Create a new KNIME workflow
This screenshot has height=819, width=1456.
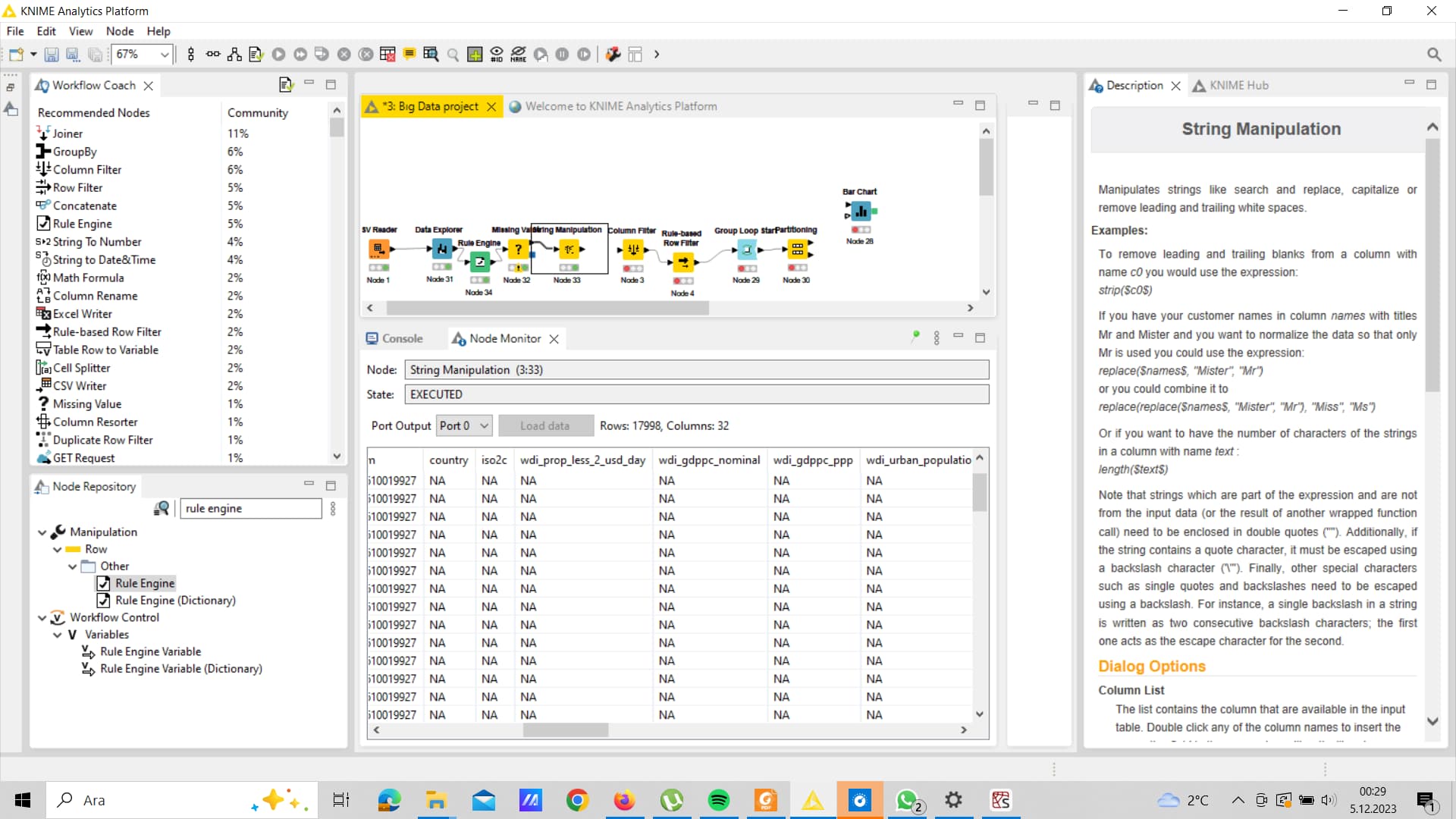(15, 54)
